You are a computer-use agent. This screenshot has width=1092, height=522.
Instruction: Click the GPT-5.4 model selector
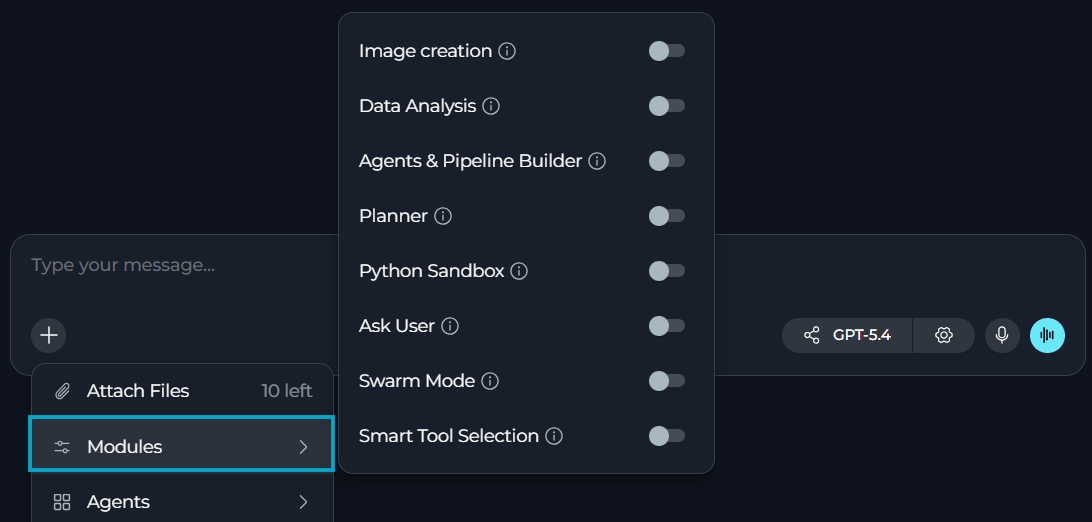[848, 335]
